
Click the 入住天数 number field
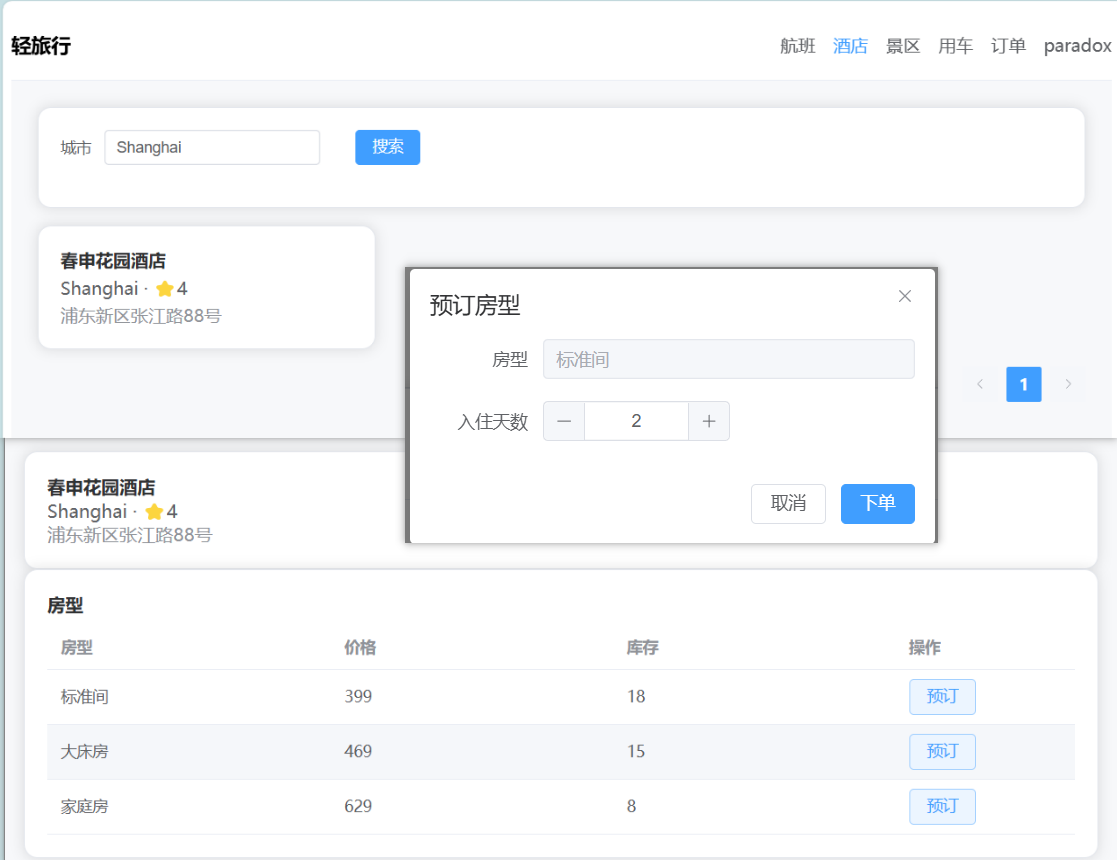(x=636, y=421)
